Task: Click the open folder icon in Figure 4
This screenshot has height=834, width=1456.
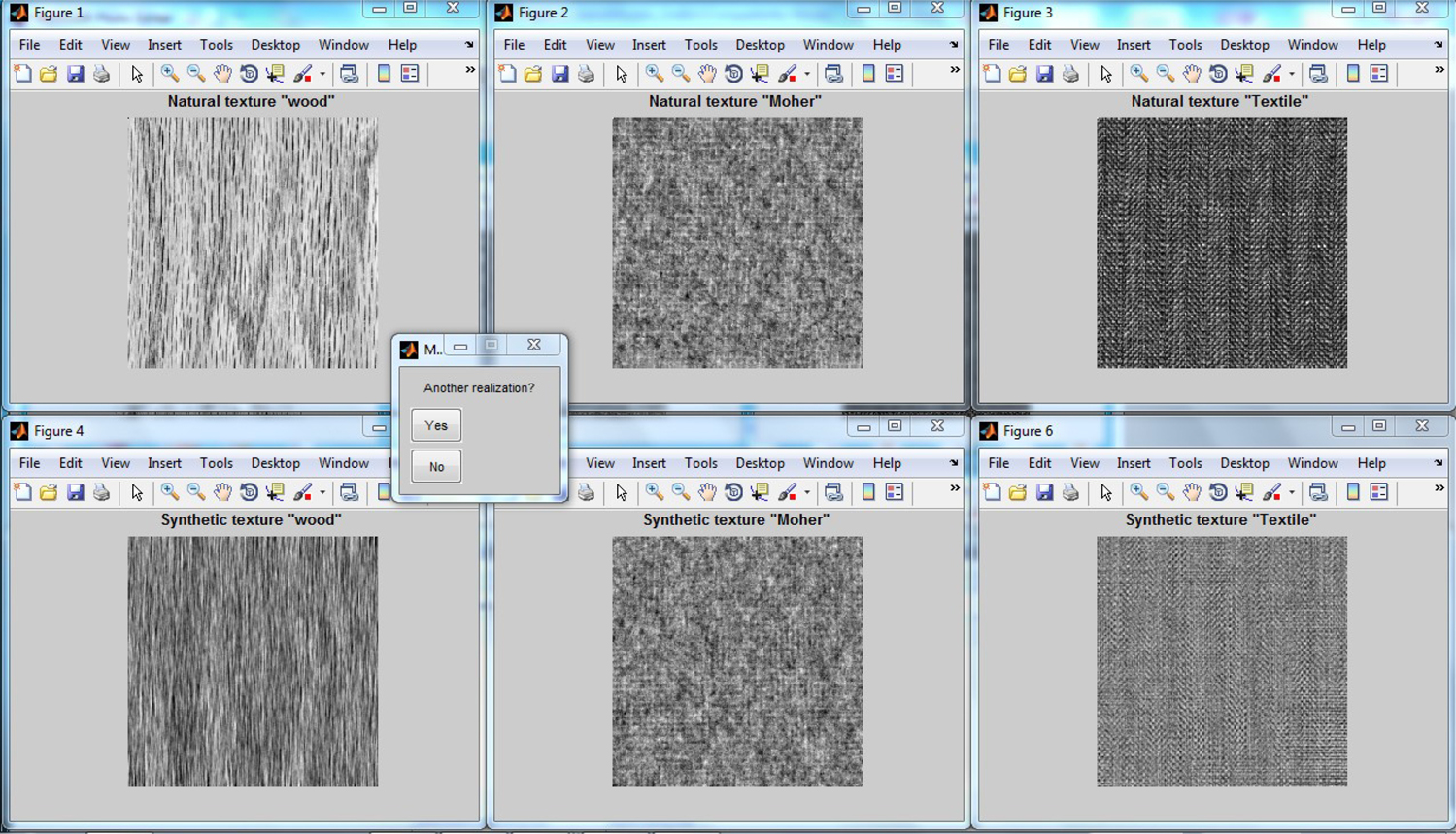Action: click(x=49, y=492)
